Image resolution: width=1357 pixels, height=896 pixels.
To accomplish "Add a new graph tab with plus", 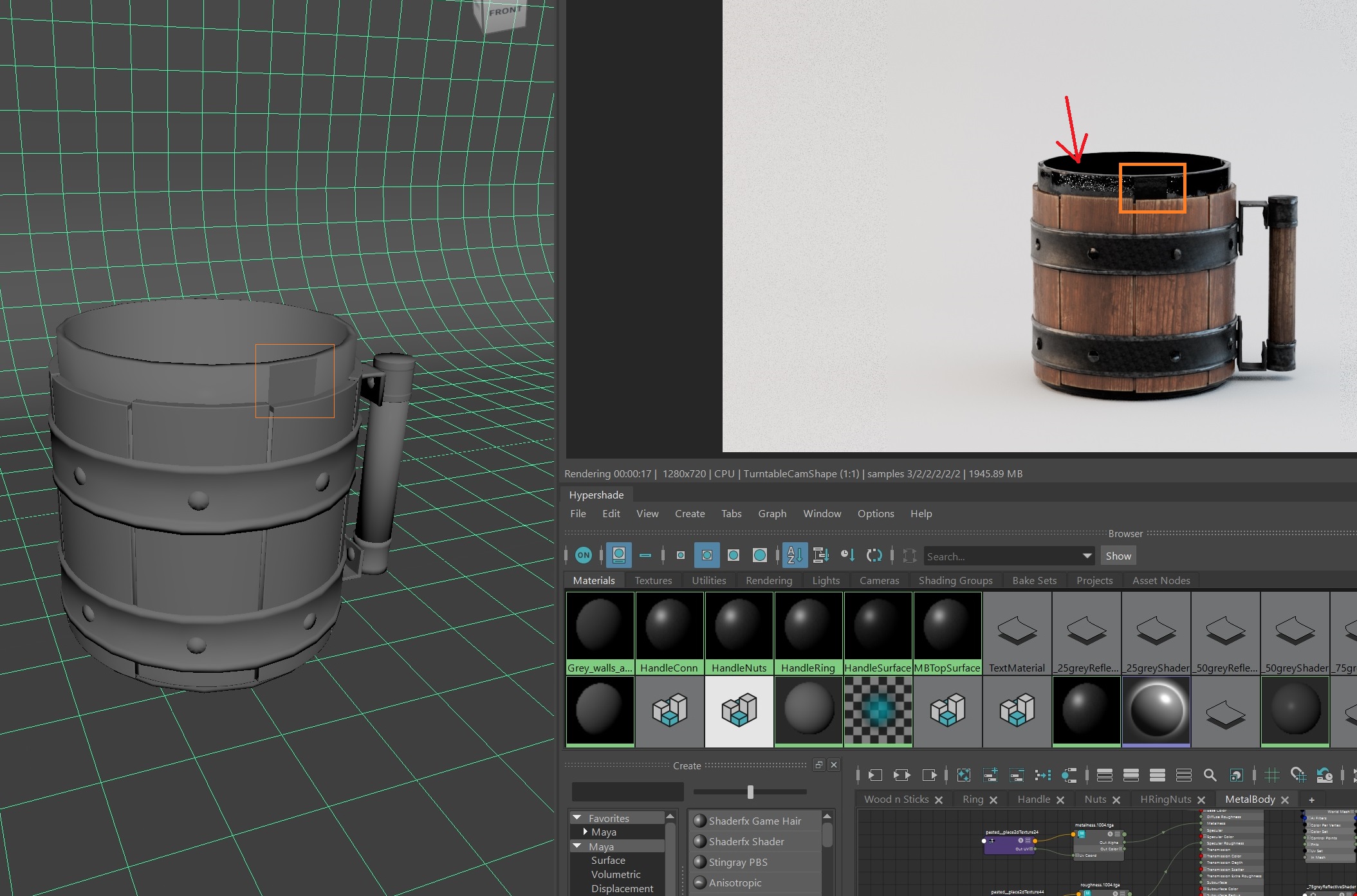I will click(1311, 800).
